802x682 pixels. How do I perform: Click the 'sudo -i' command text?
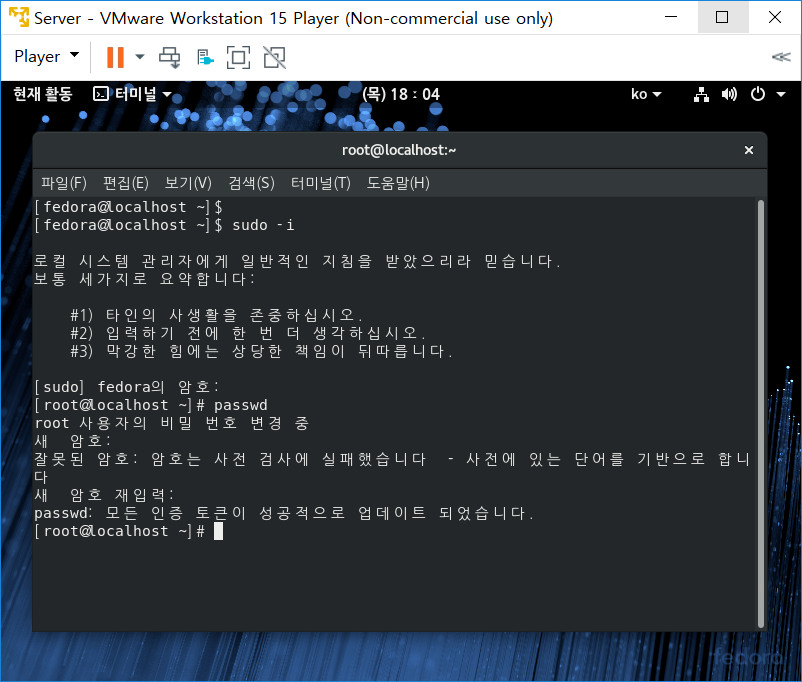pyautogui.click(x=263, y=225)
